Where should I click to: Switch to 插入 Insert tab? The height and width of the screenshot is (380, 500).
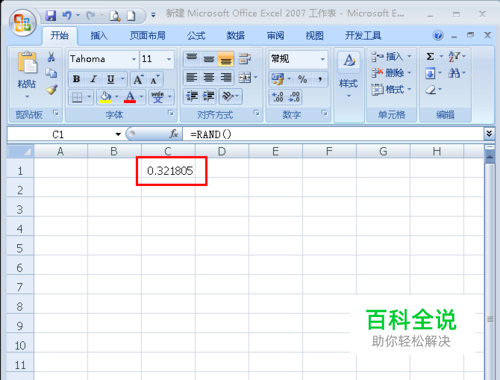tap(99, 35)
